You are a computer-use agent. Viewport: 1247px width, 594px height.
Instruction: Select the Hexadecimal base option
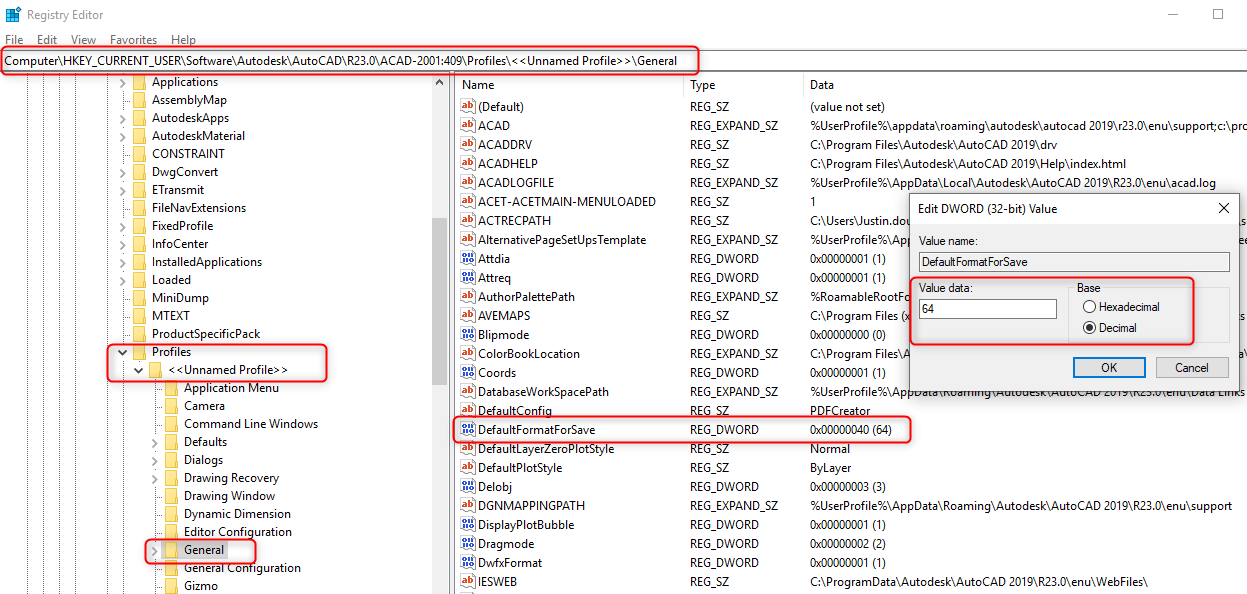coord(1089,307)
